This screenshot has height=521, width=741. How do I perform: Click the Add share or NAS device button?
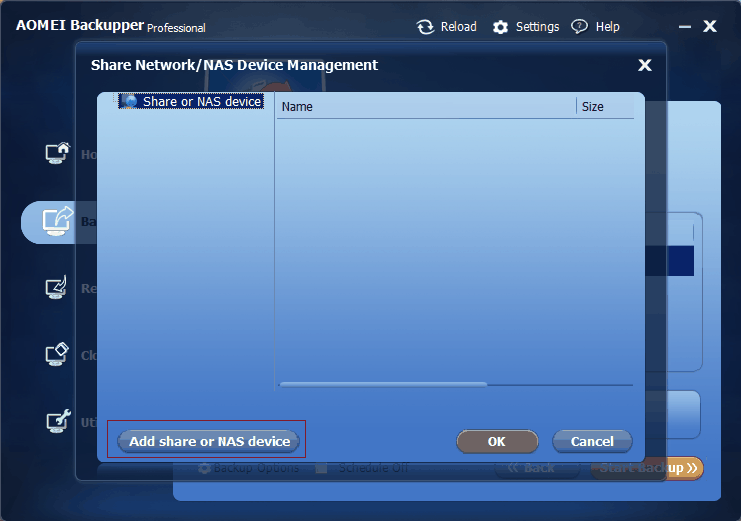(208, 441)
